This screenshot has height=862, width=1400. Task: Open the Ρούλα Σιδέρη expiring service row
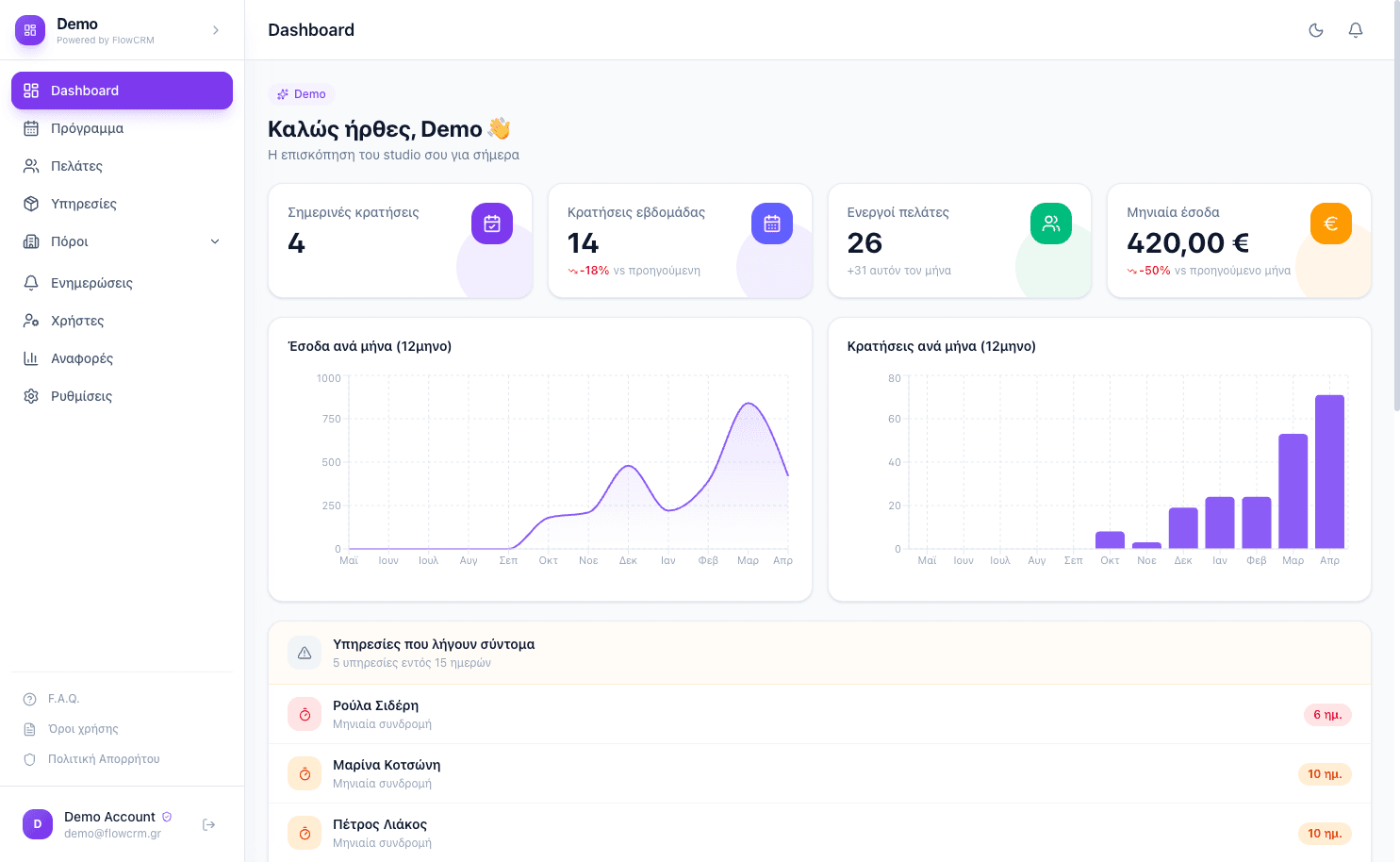(819, 714)
